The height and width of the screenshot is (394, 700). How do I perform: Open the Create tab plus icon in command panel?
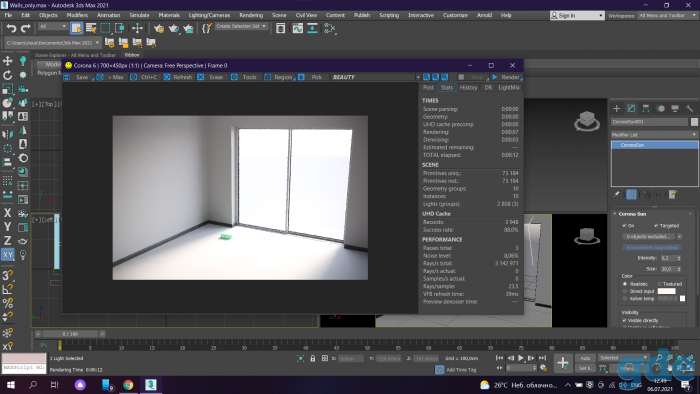coord(617,108)
